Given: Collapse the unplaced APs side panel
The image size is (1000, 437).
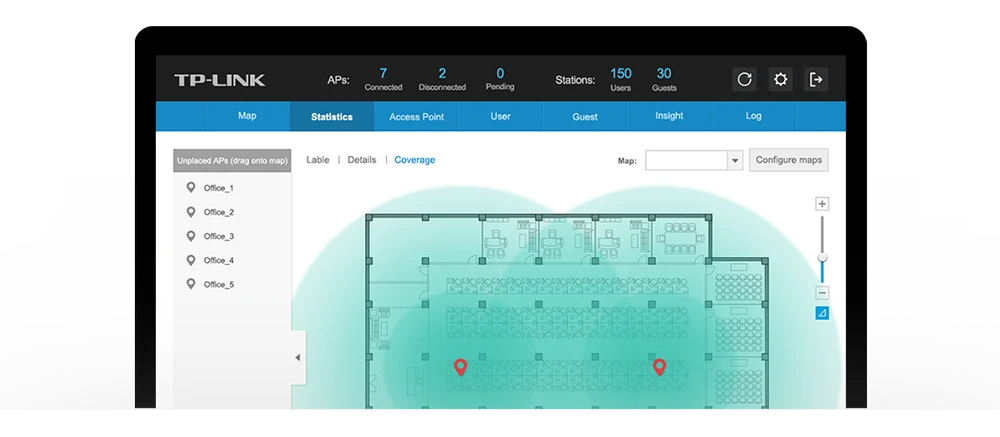Looking at the screenshot, I should pyautogui.click(x=298, y=357).
